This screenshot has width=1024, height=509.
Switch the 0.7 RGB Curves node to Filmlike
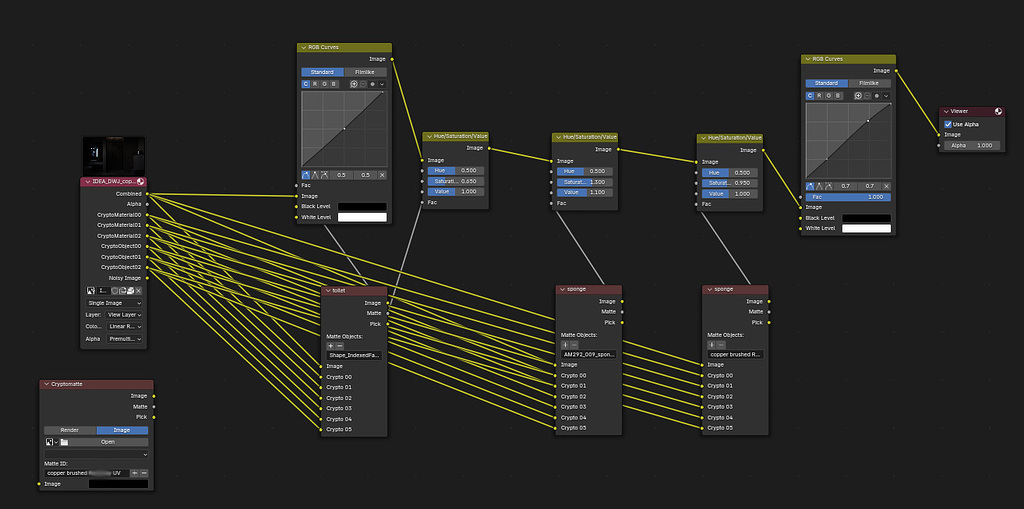pyautogui.click(x=869, y=83)
